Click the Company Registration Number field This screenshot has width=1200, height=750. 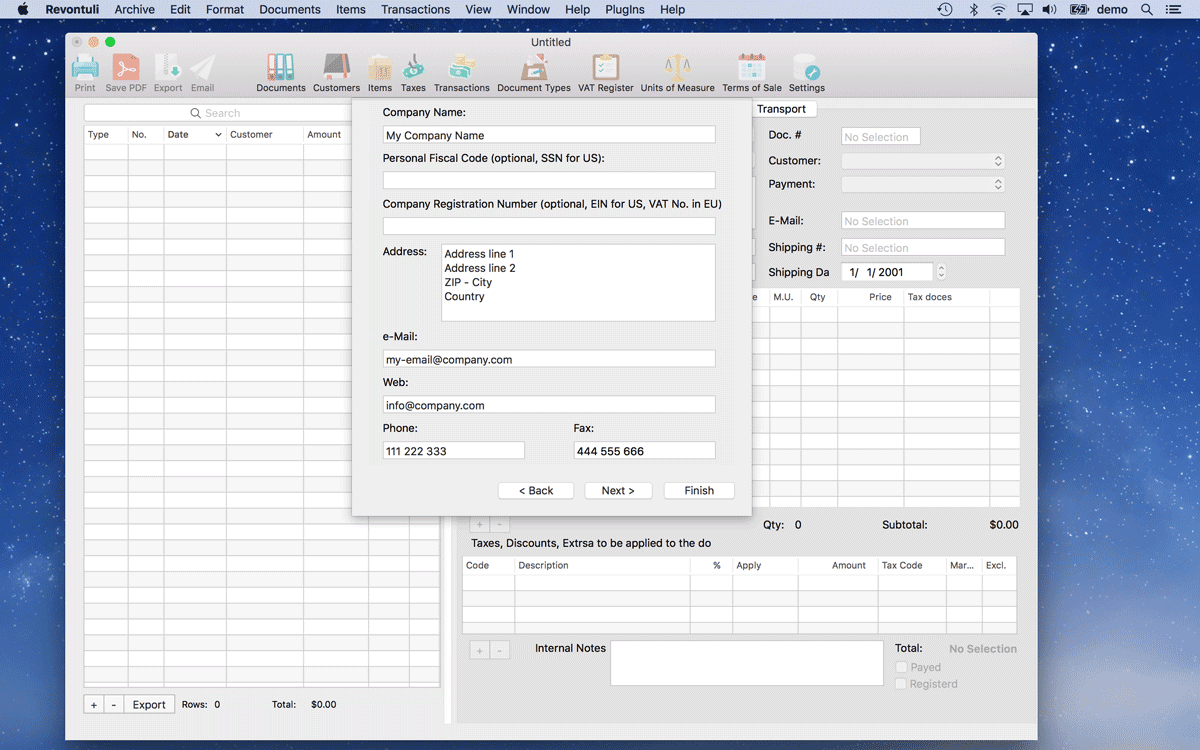(x=549, y=226)
